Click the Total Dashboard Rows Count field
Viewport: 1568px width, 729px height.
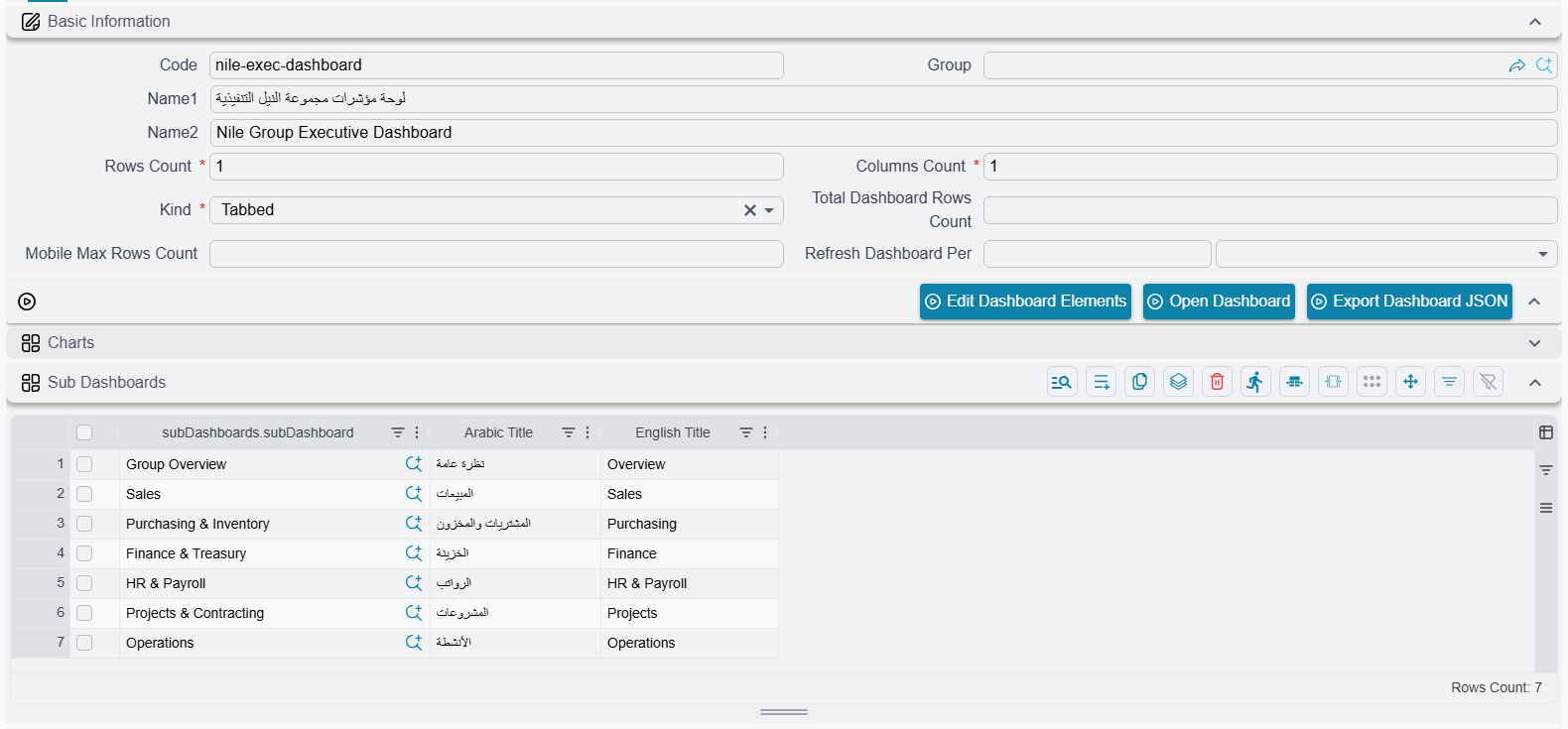click(x=1270, y=210)
